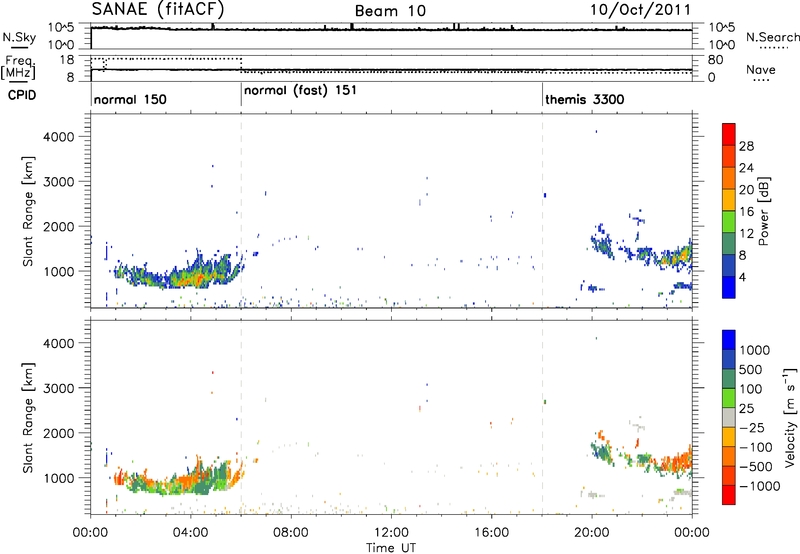Select the 08:00 time axis tick
This screenshot has height=554, width=800.
pyautogui.click(x=291, y=533)
